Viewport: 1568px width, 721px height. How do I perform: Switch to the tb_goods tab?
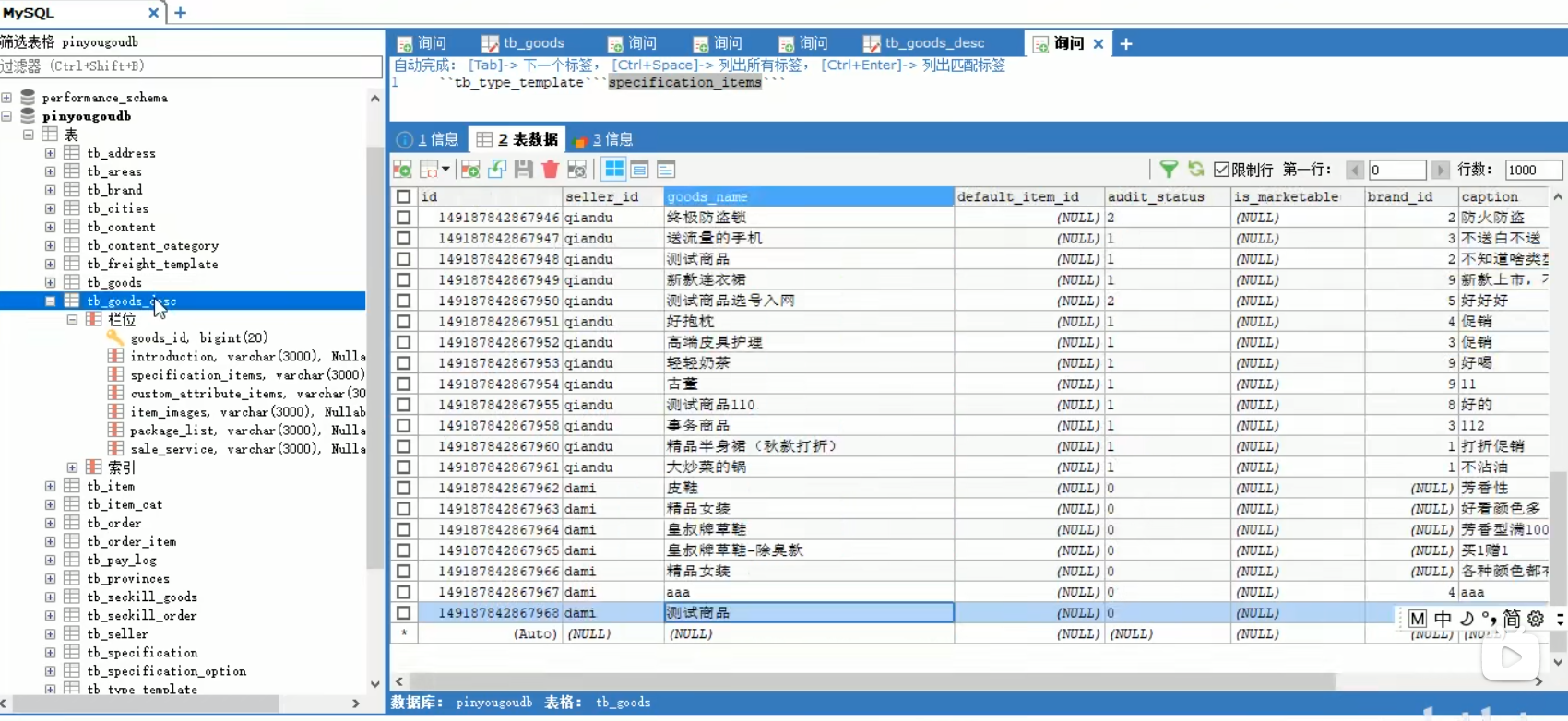click(x=523, y=43)
